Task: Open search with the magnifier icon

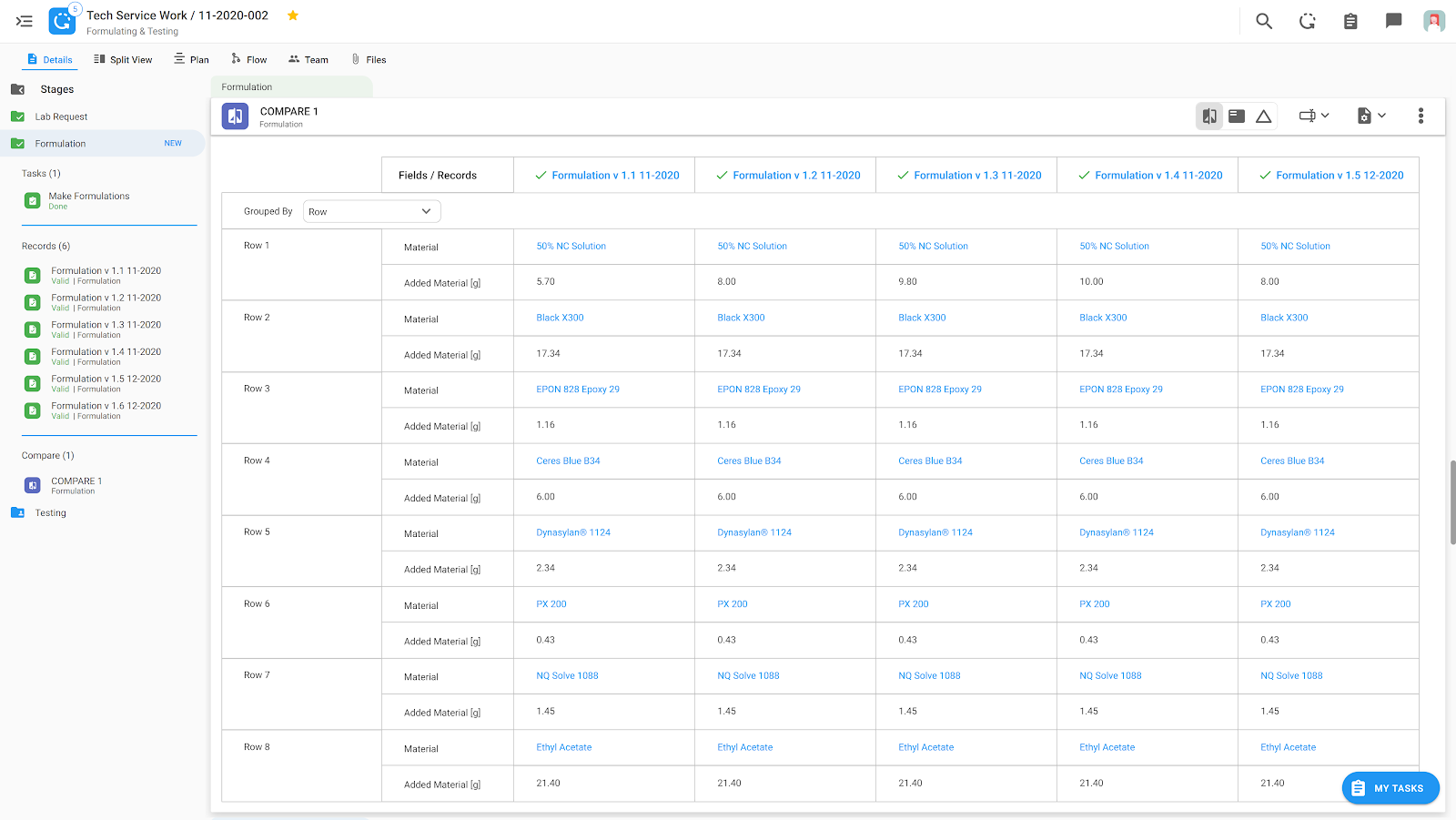Action: click(x=1264, y=21)
